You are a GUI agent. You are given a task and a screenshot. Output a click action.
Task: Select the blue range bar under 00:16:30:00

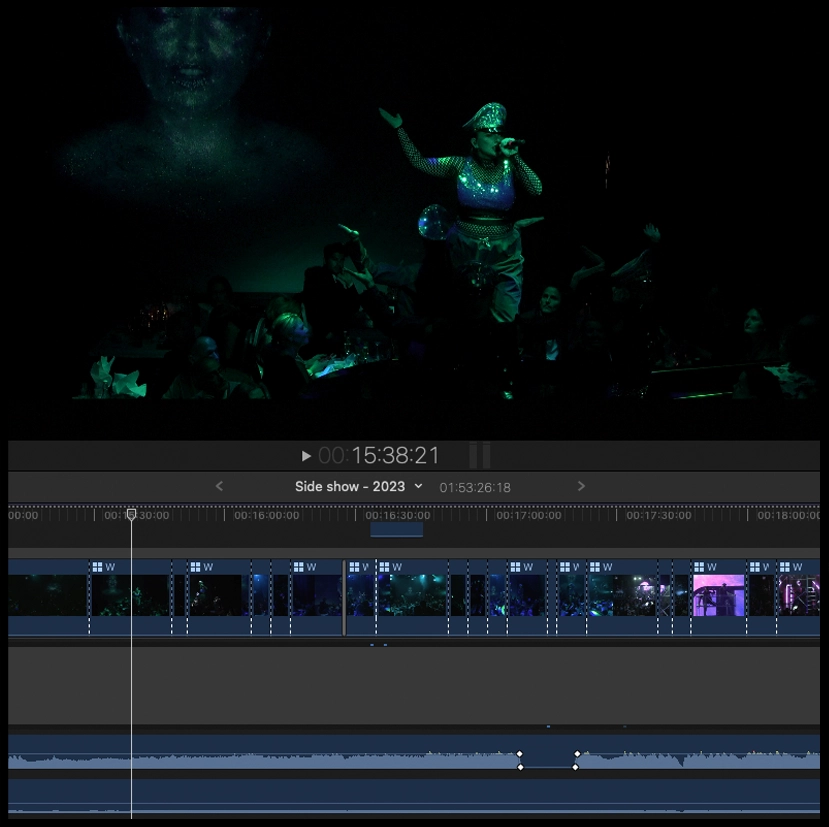tap(397, 529)
